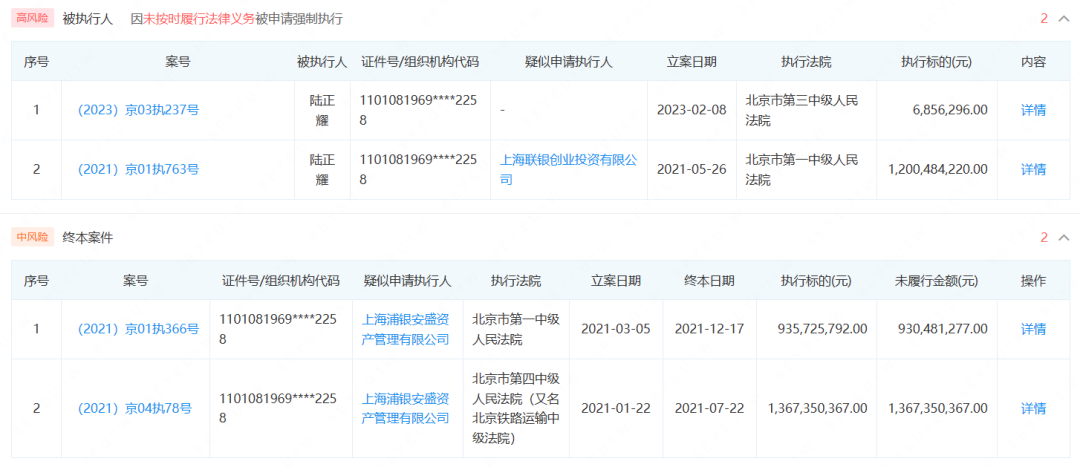1080x467 pixels.
Task: Select 陆正耀 in 京03执237号 row
Action: 322,110
